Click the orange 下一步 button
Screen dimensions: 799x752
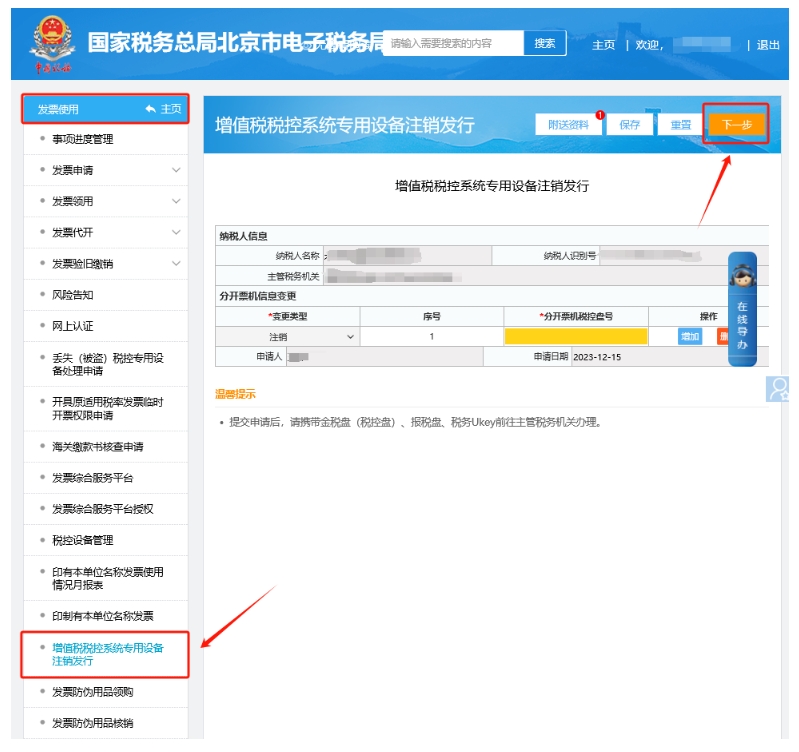[737, 125]
